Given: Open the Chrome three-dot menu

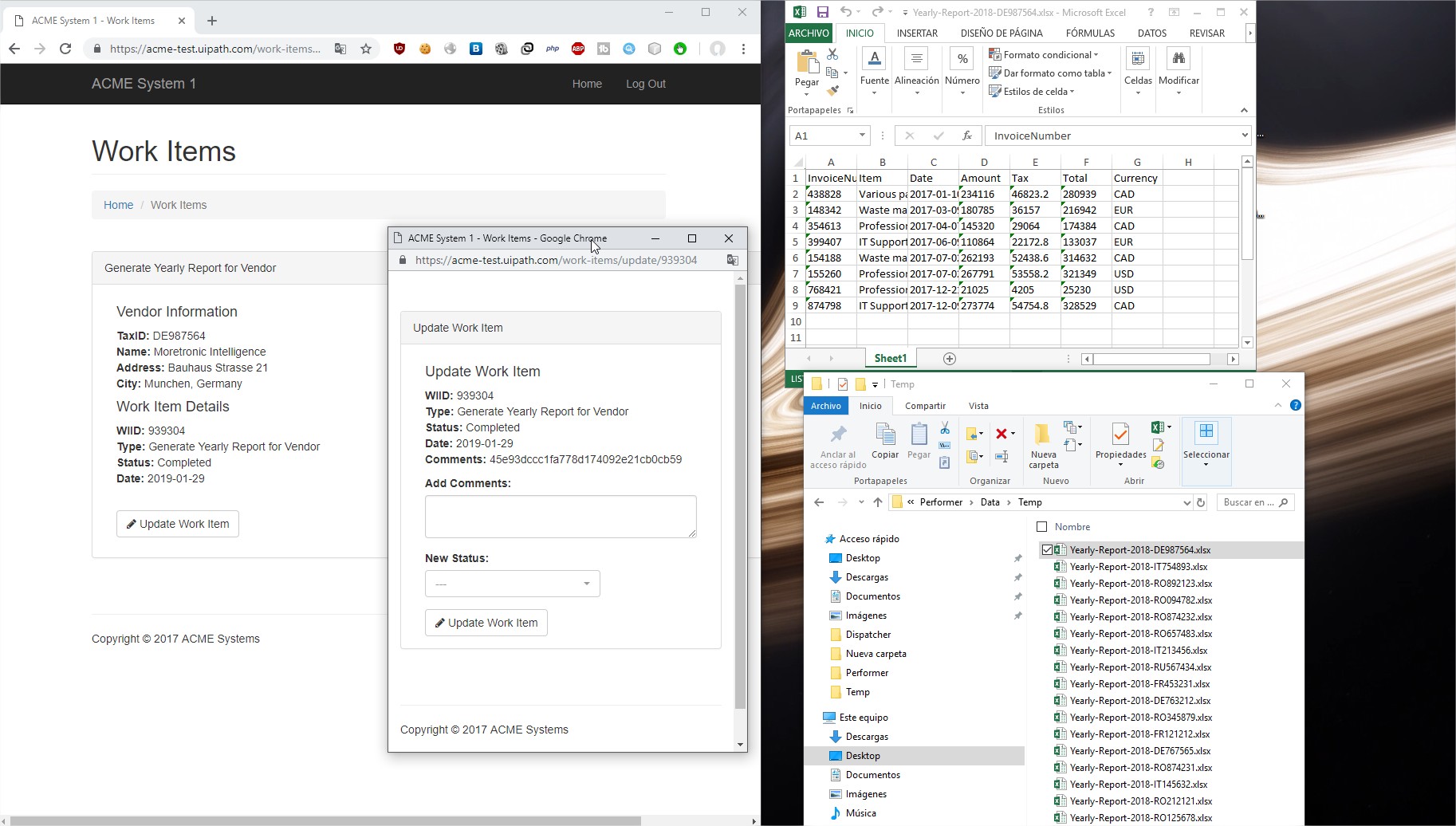Looking at the screenshot, I should (743, 49).
